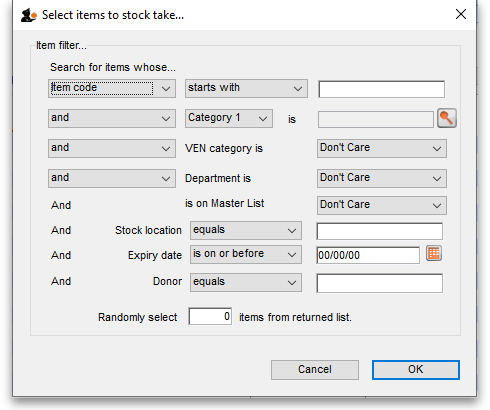Click the Stock location text field
This screenshot has width=490, height=410.
(380, 231)
